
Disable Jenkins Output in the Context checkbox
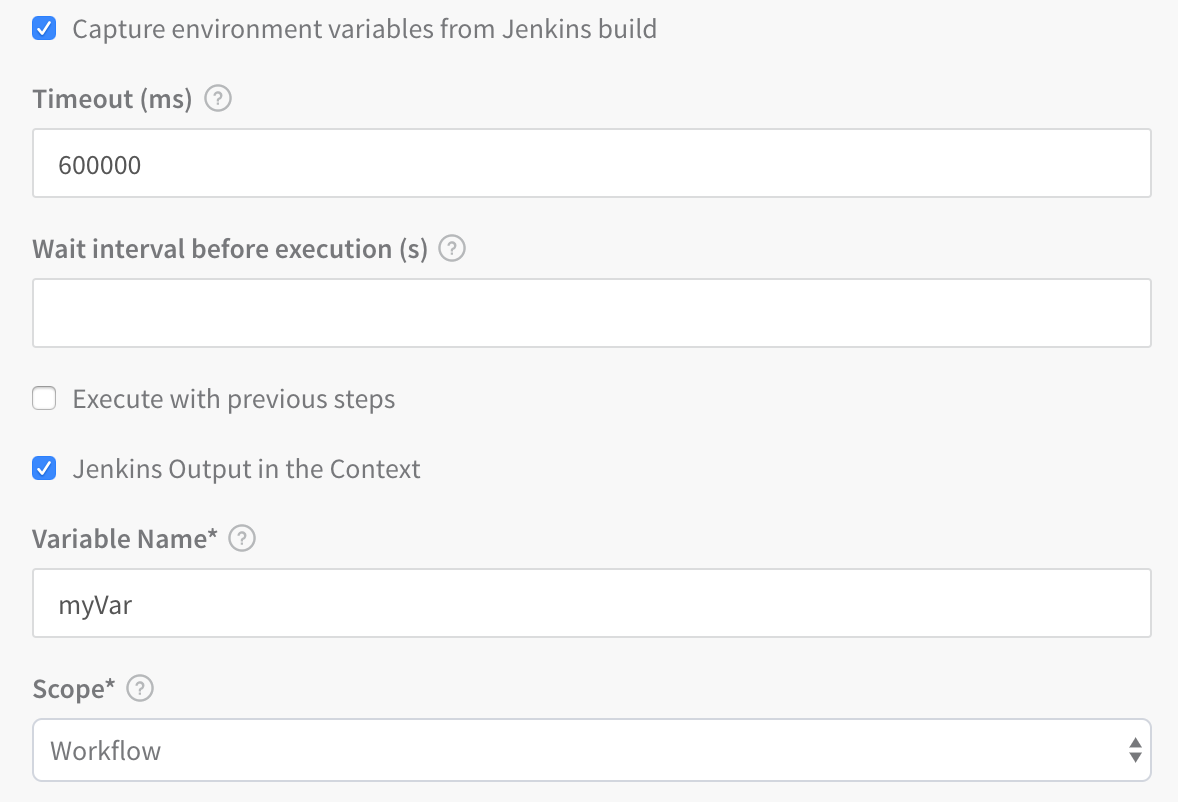44,469
